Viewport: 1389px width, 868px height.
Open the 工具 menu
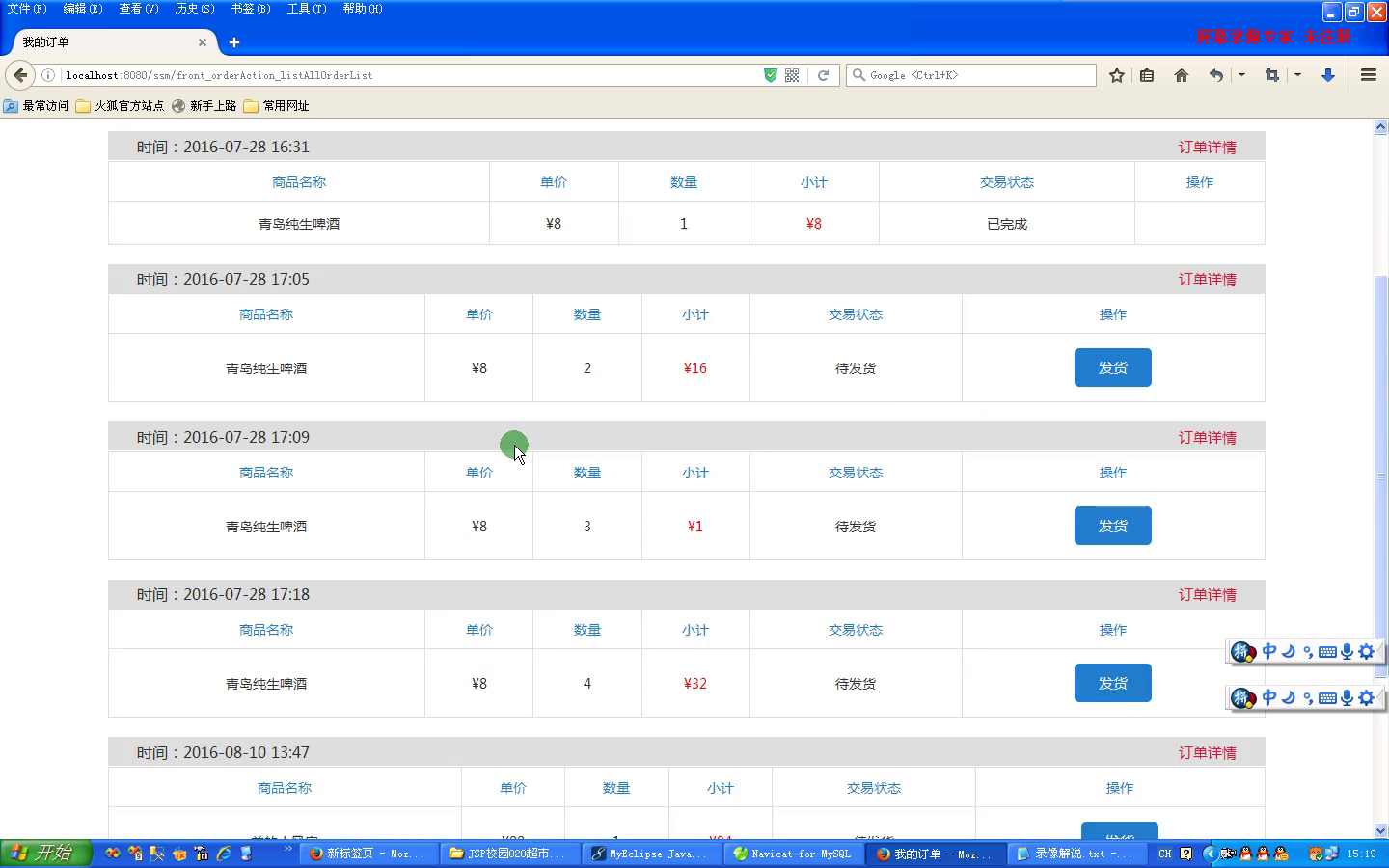[x=306, y=9]
